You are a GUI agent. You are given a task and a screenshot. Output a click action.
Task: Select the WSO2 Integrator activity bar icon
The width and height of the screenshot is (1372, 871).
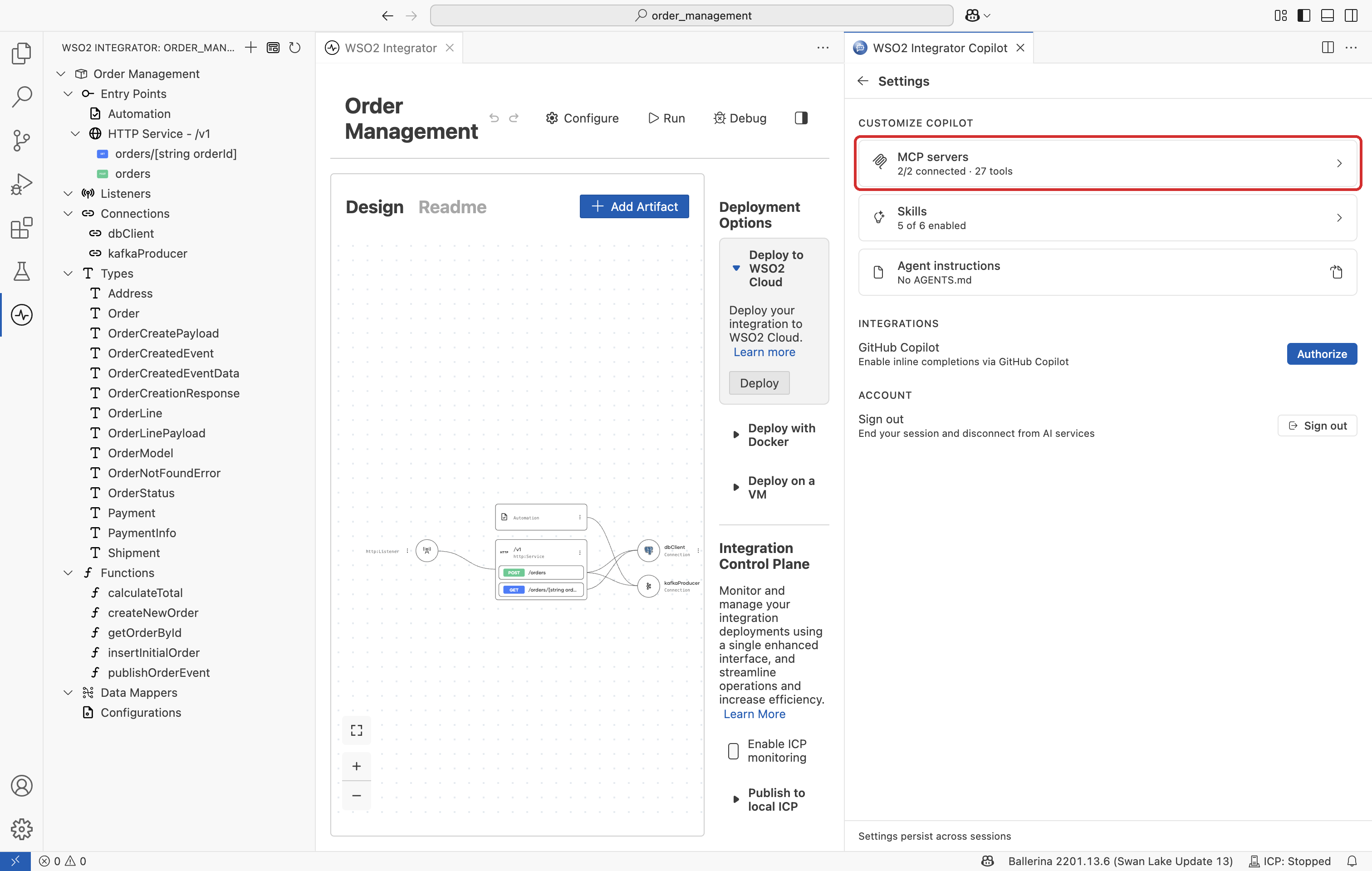(22, 315)
